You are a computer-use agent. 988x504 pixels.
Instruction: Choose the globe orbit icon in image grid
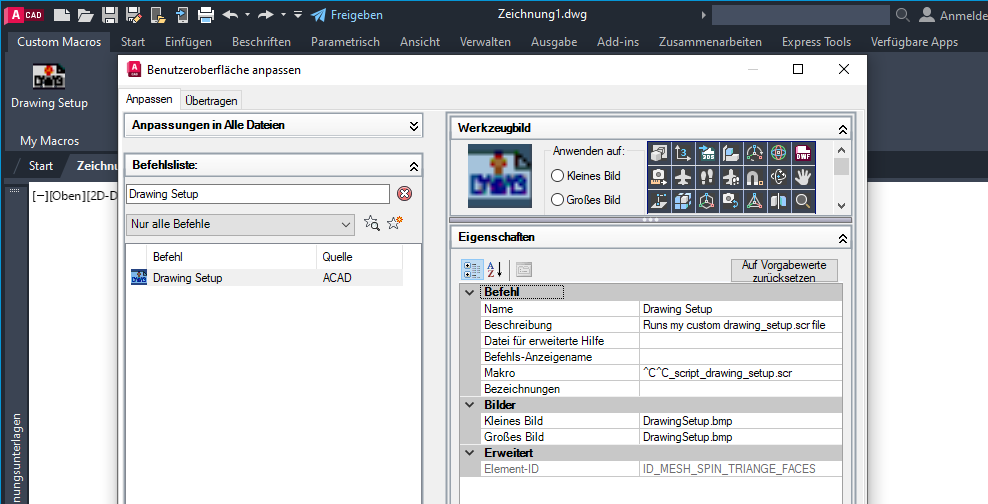(x=779, y=153)
